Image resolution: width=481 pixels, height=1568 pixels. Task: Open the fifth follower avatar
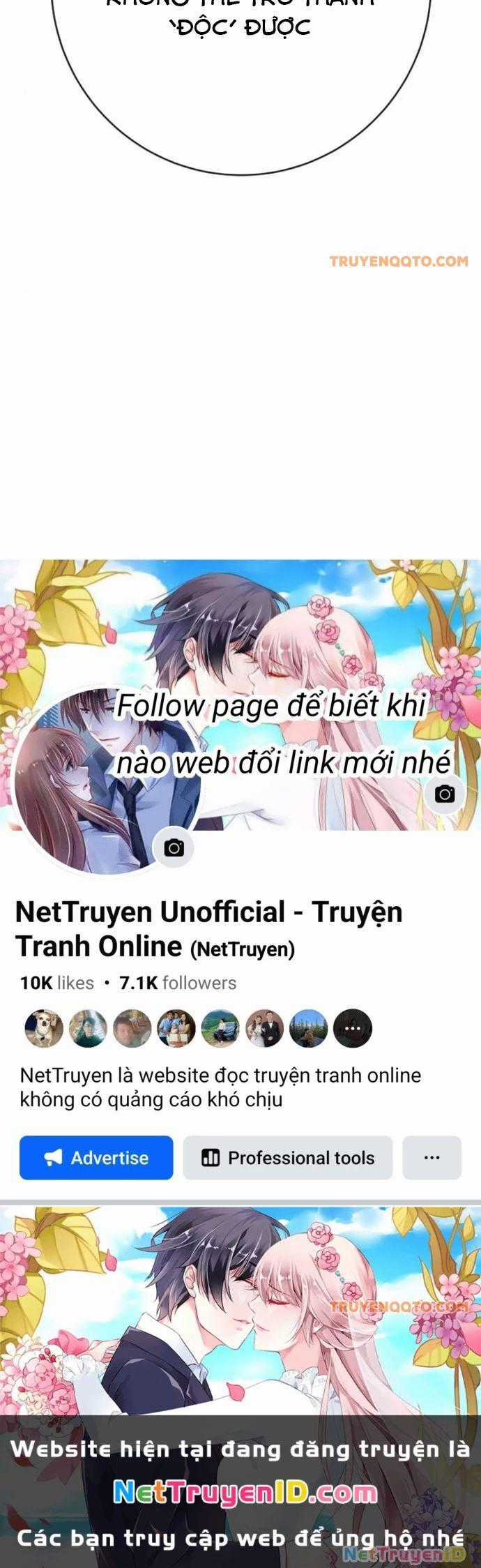(220, 1028)
